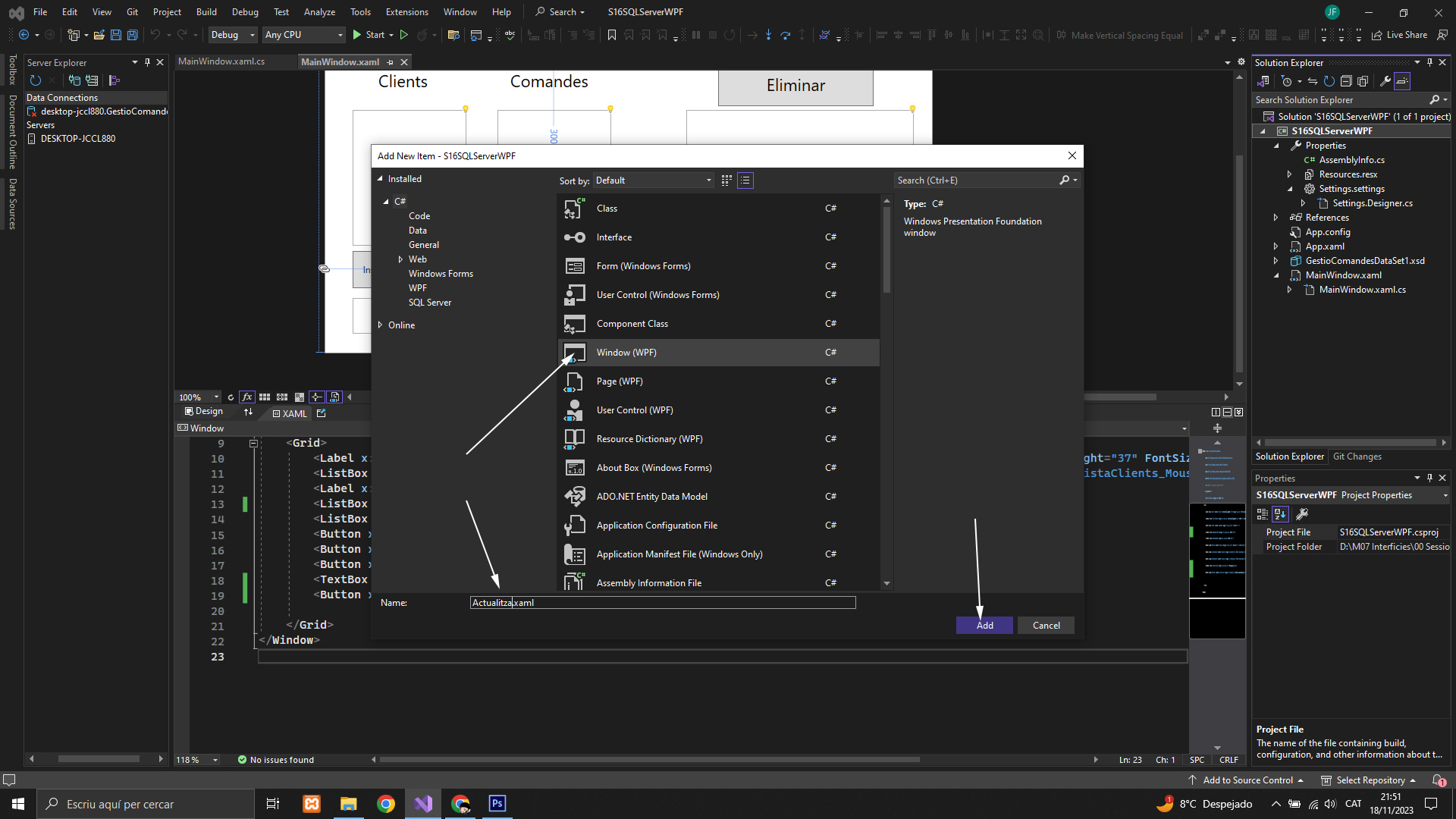Click the Name input field
Screen dimensions: 1456x819
pos(662,603)
